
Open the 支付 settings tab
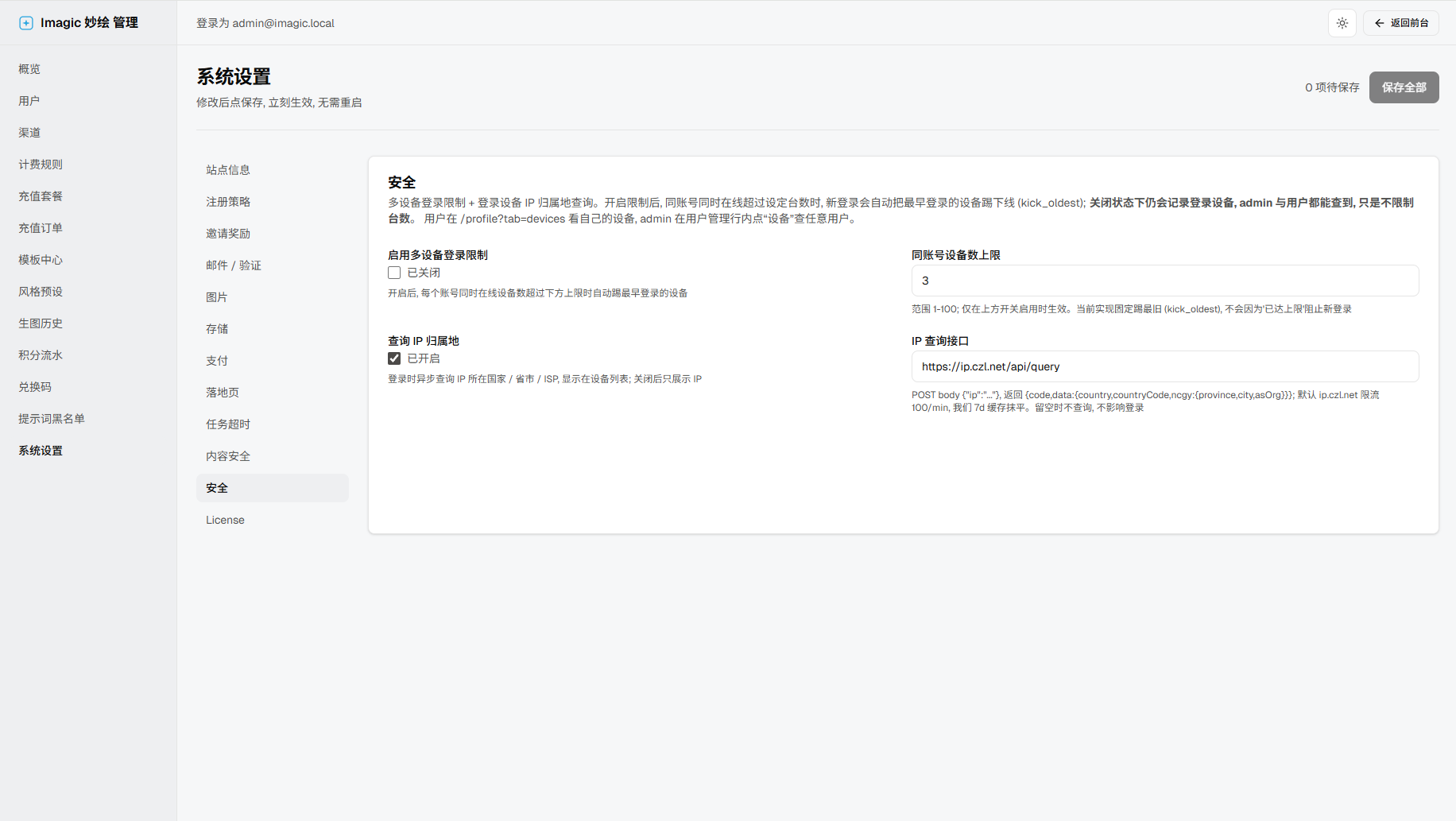coord(273,361)
